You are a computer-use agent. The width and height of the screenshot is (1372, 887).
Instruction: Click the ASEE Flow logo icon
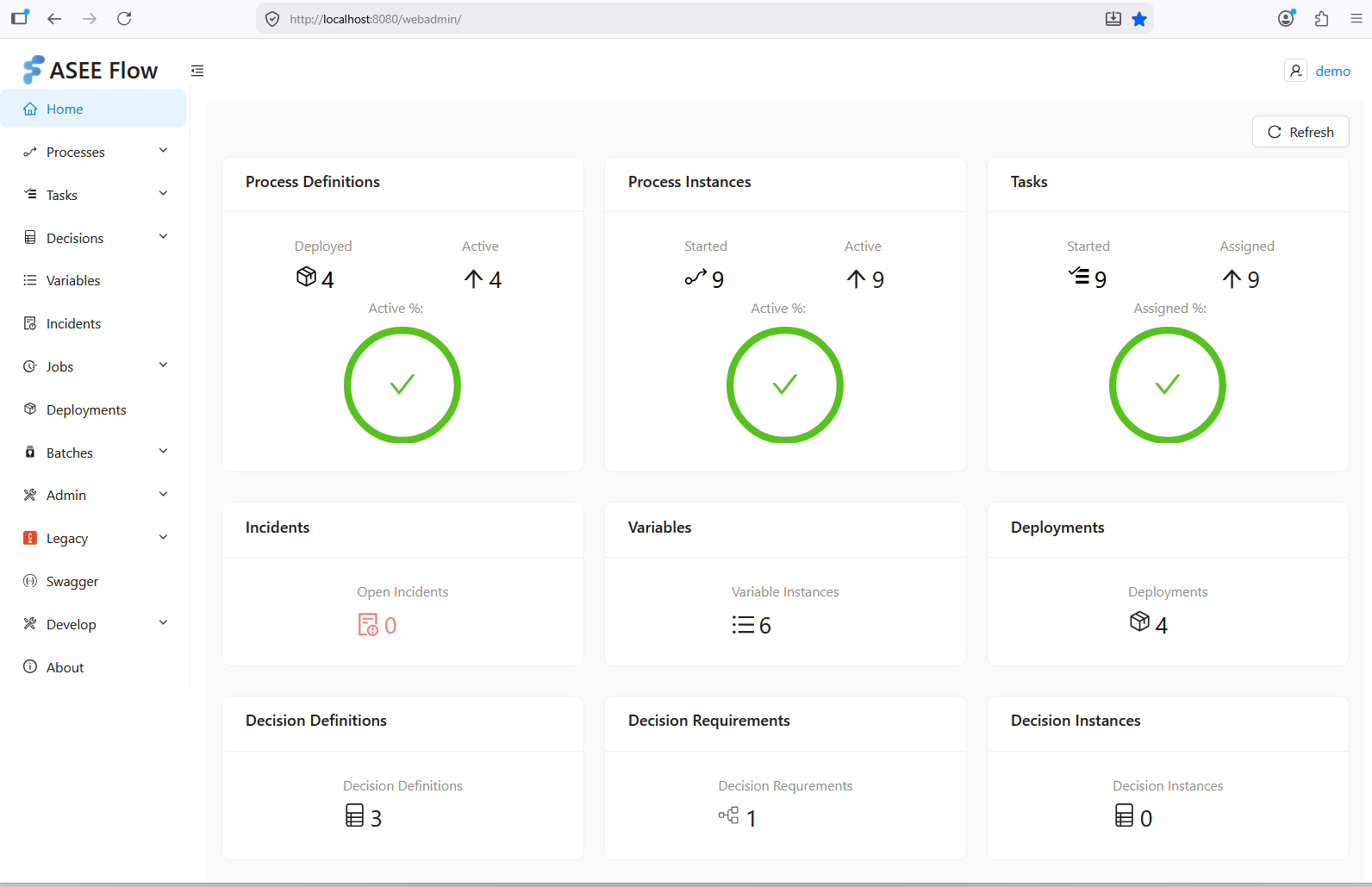[33, 70]
